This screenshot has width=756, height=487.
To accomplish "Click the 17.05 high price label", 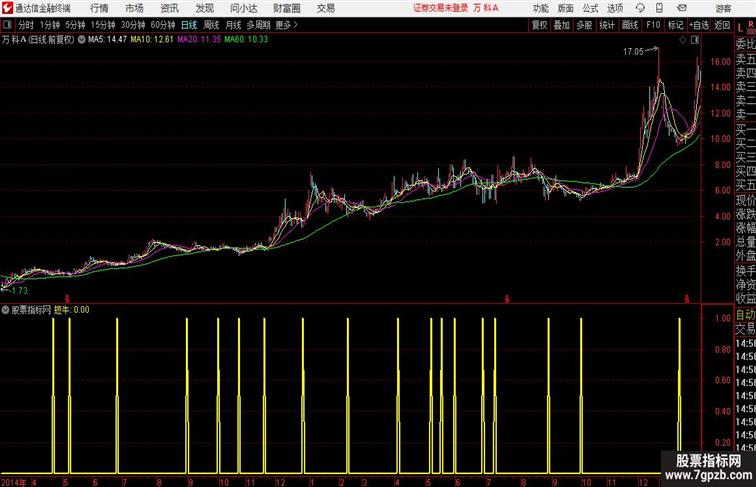I will (x=633, y=52).
